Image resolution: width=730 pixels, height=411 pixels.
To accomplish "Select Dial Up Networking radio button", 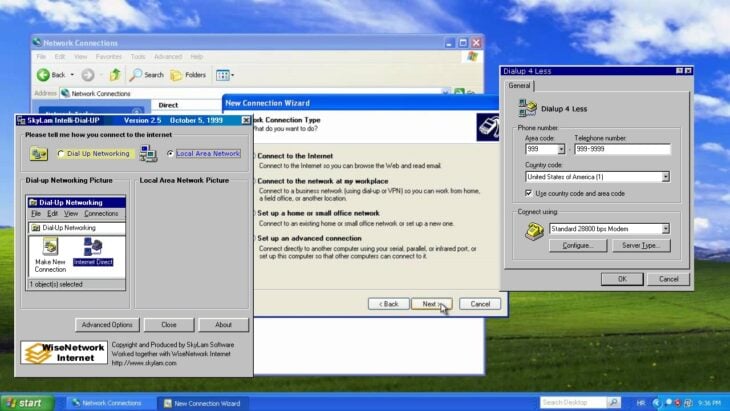I will coord(61,154).
